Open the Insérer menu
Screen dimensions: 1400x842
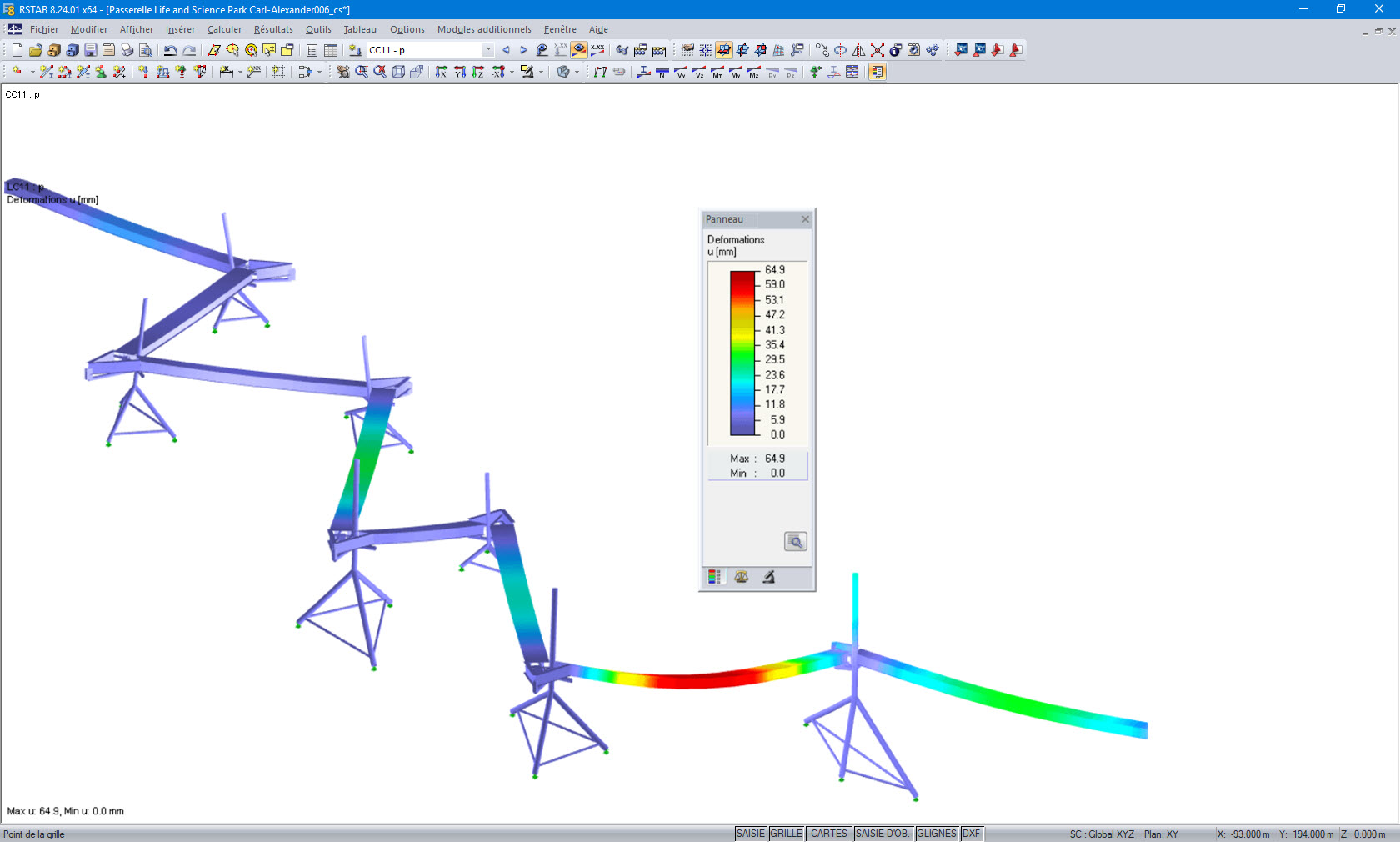tap(180, 29)
